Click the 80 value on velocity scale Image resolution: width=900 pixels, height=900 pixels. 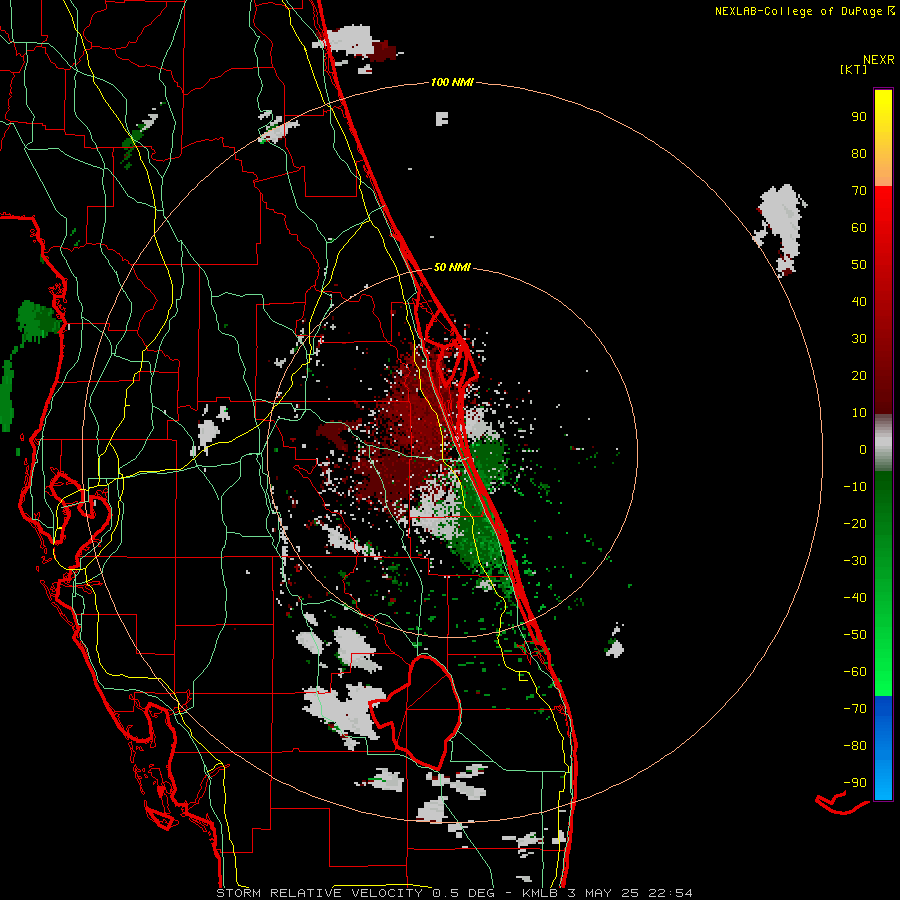(859, 153)
